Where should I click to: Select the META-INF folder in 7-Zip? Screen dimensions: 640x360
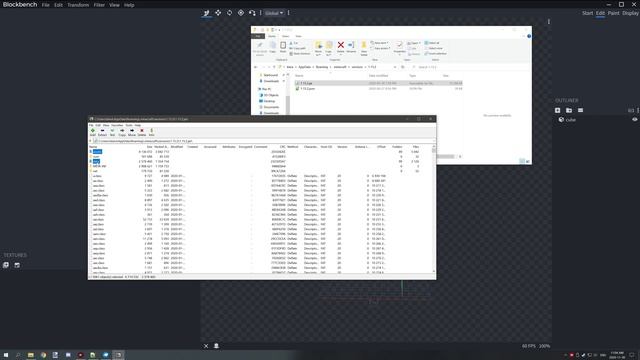click(x=99, y=166)
